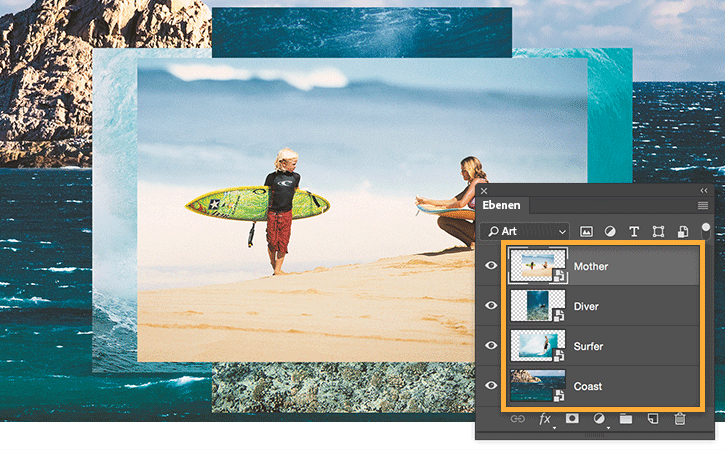Delete layer with trash icon
The height and width of the screenshot is (450, 725).
[679, 419]
